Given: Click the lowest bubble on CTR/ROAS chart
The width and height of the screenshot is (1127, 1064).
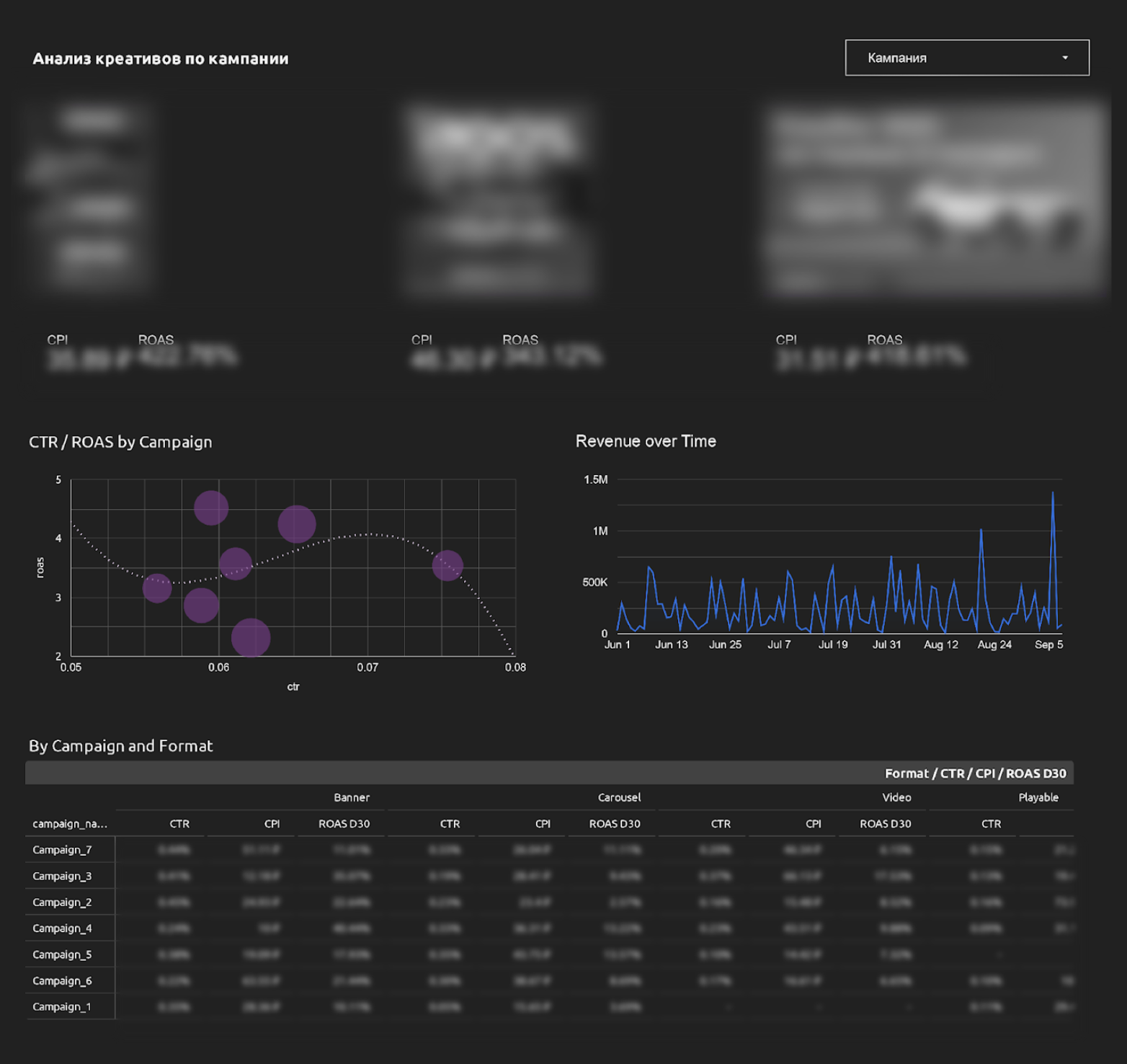Looking at the screenshot, I should click(251, 637).
